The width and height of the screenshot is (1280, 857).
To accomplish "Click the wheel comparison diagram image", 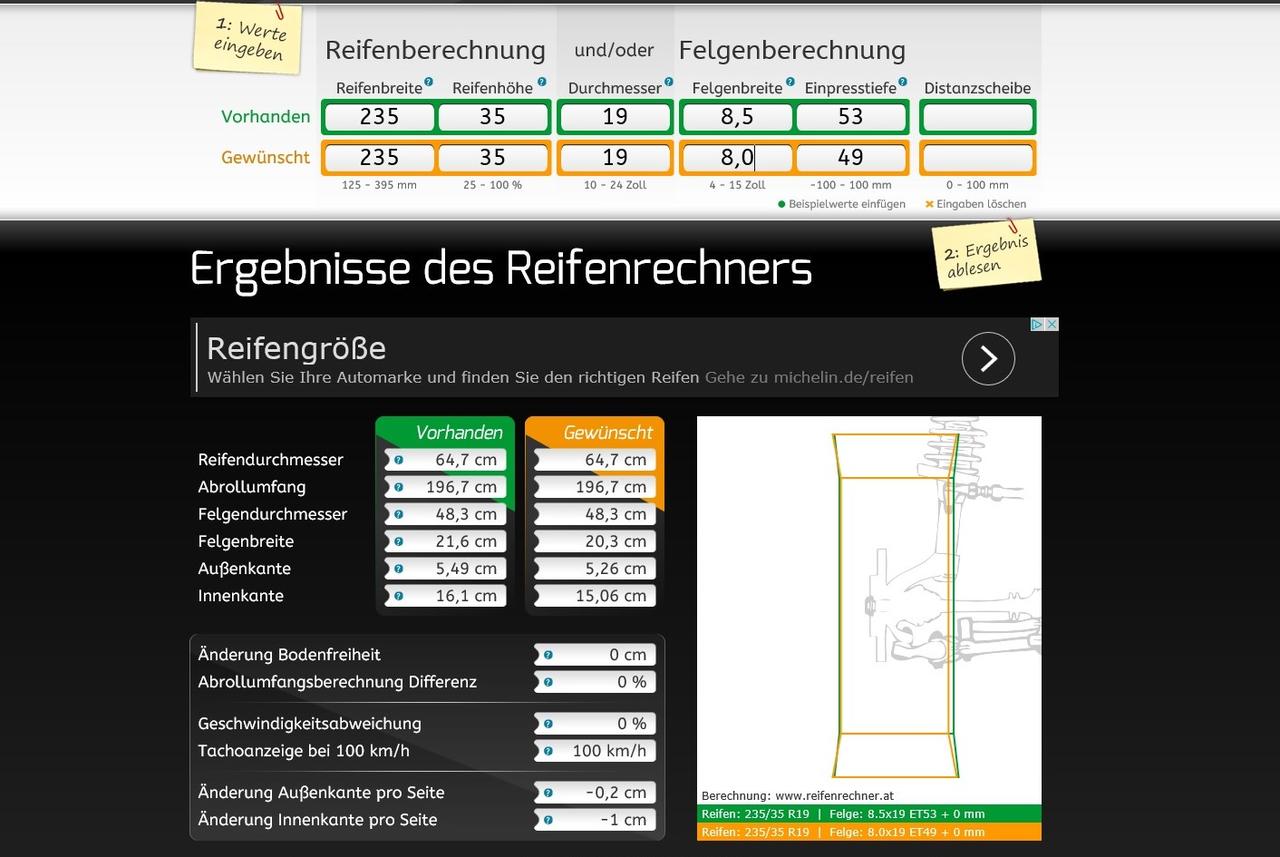I will (868, 600).
